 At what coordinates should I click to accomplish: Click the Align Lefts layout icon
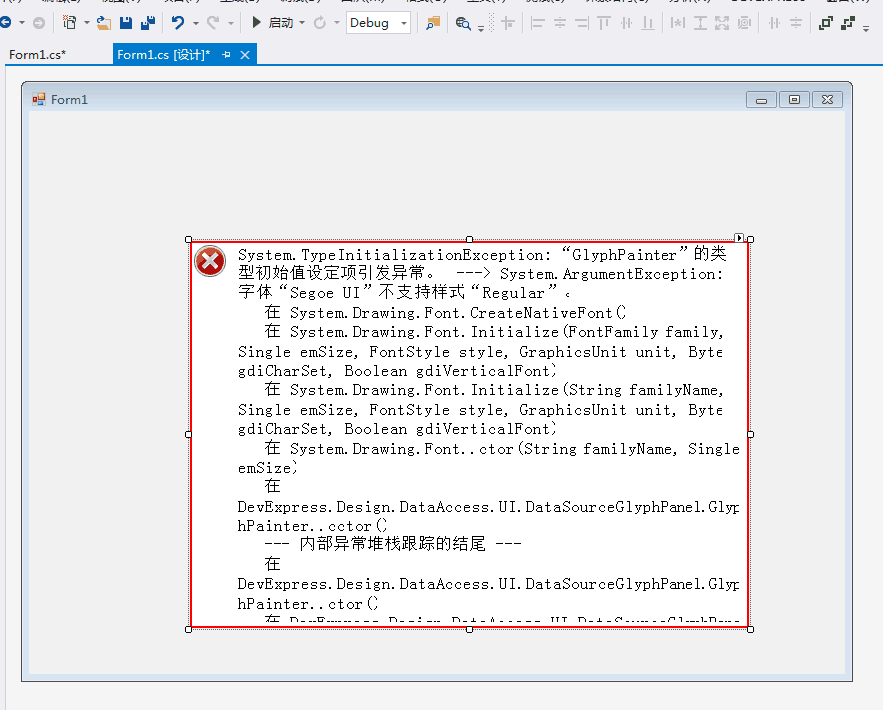tap(538, 23)
